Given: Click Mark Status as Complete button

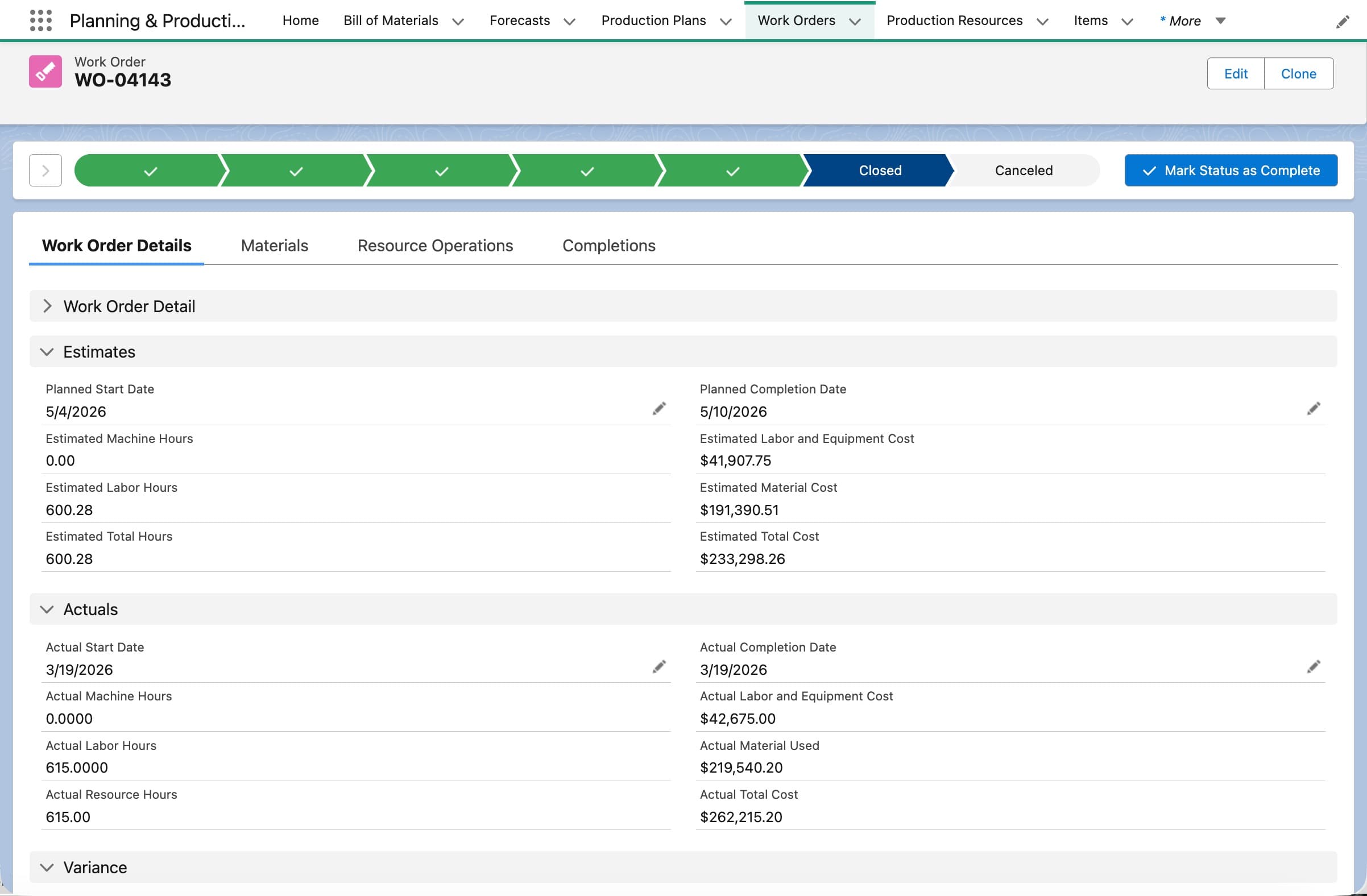Looking at the screenshot, I should tap(1231, 171).
